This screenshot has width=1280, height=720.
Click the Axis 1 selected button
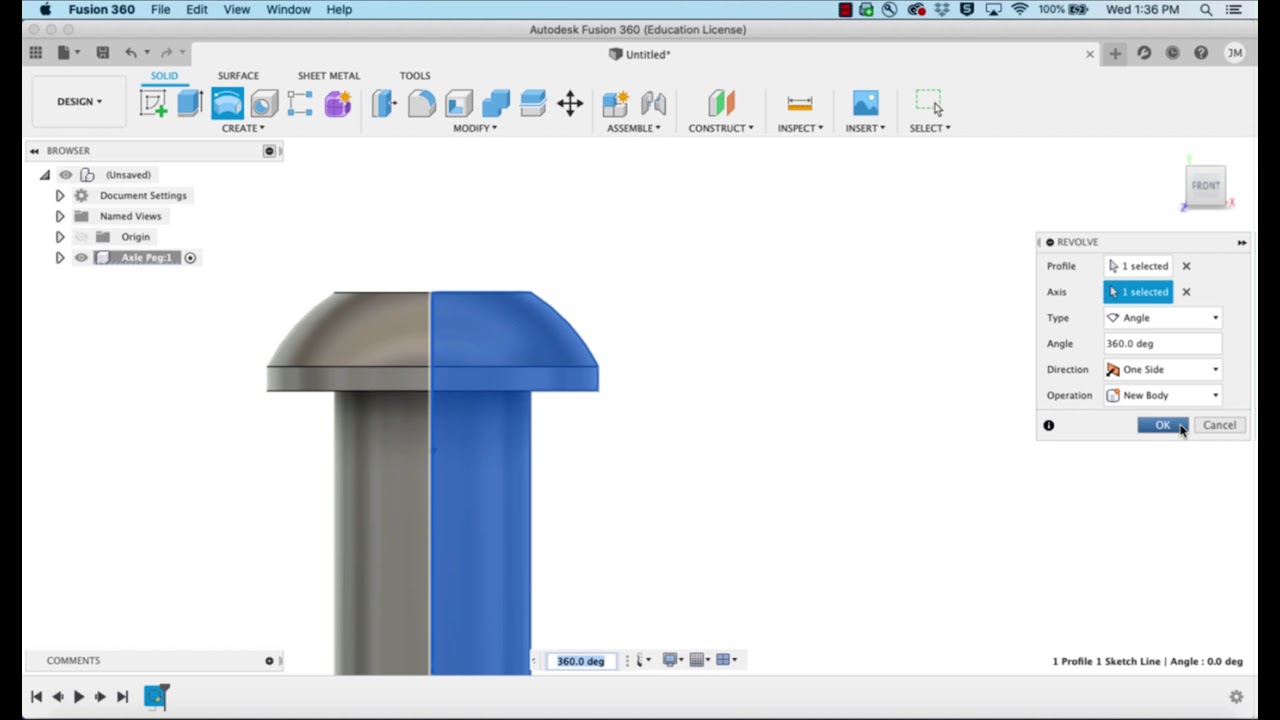coord(1138,292)
